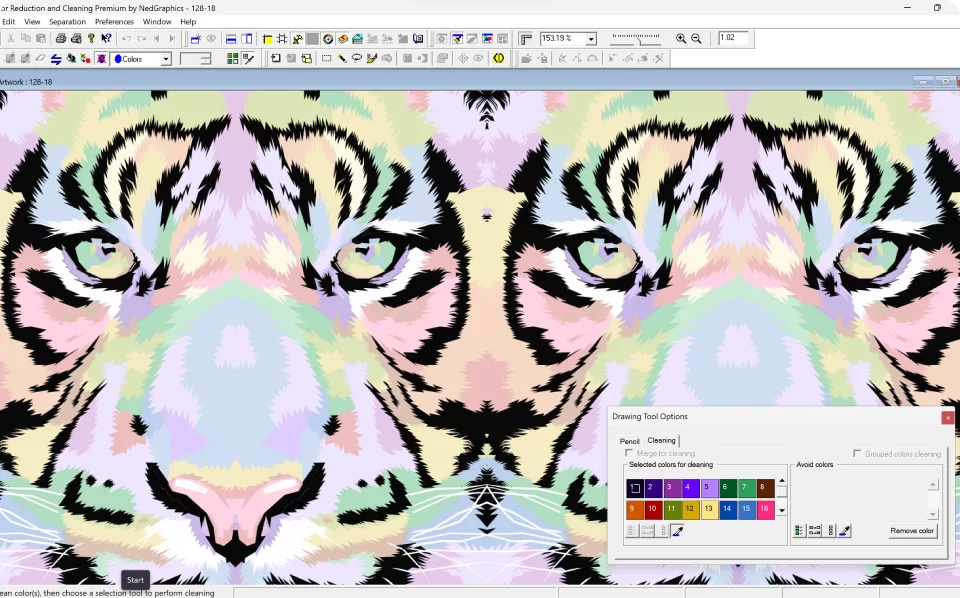Switch to the Pencil tab
This screenshot has height=598, width=960.
(x=629, y=441)
